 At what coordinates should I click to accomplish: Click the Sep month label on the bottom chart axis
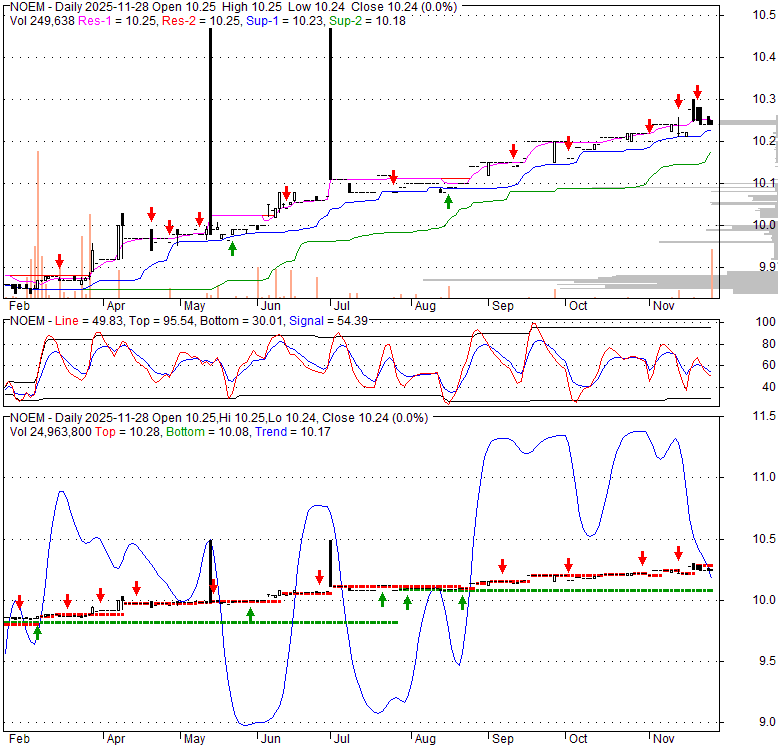point(501,737)
